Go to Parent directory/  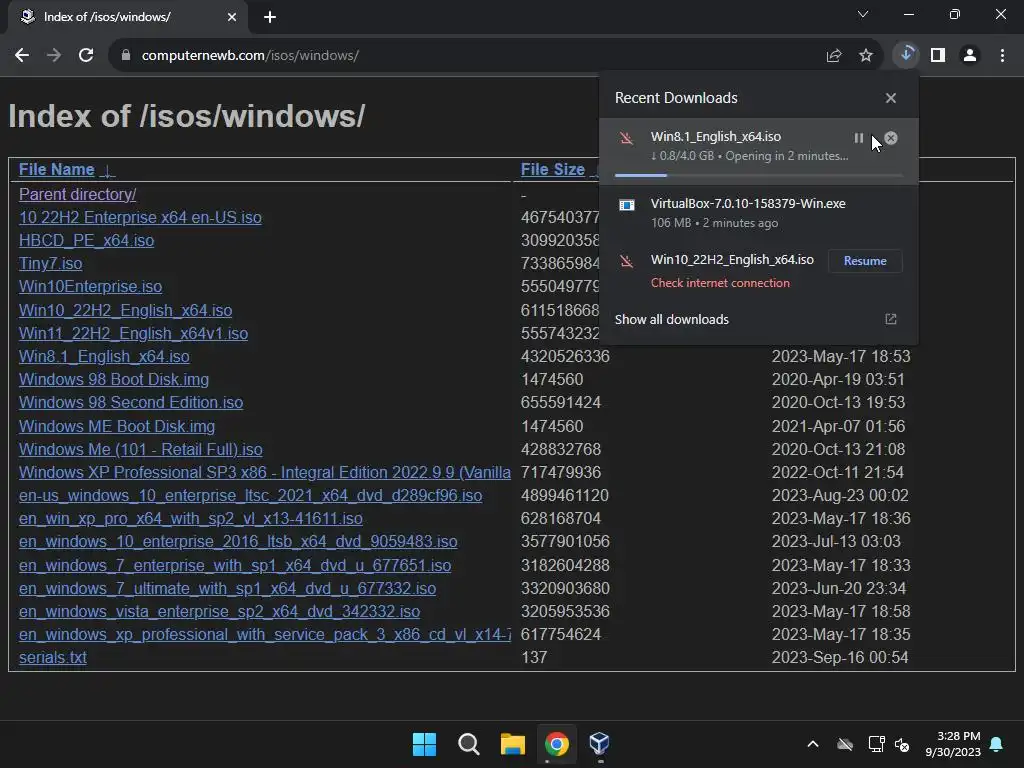[x=78, y=195]
